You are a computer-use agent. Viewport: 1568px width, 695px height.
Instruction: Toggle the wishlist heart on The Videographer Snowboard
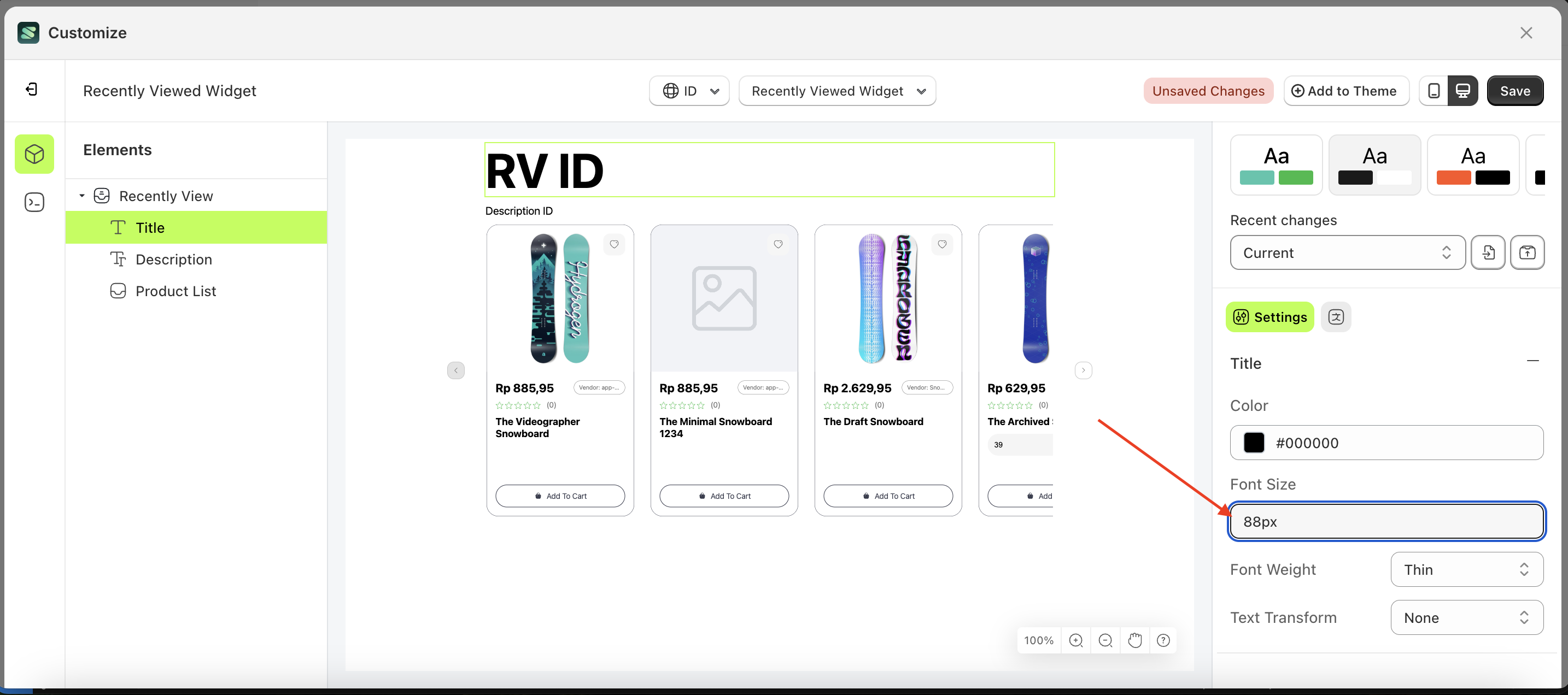click(x=614, y=244)
